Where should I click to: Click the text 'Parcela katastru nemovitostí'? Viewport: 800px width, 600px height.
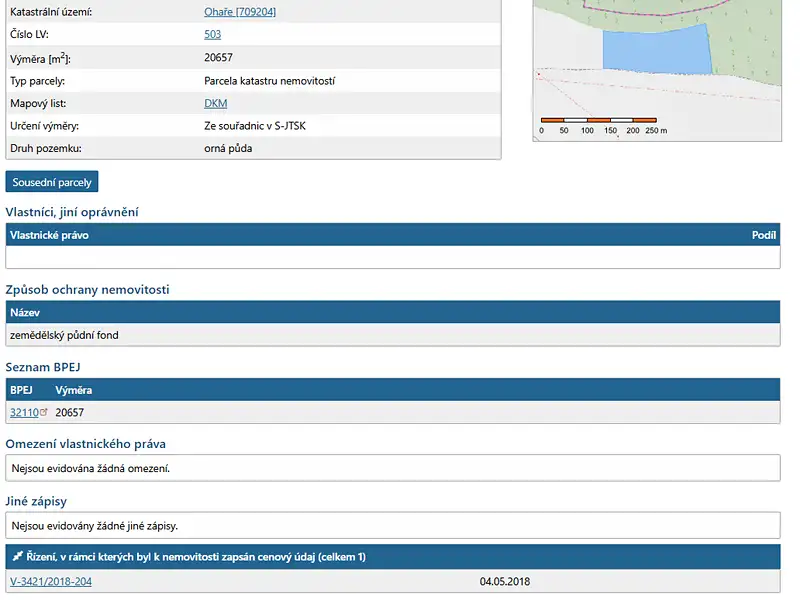(269, 81)
